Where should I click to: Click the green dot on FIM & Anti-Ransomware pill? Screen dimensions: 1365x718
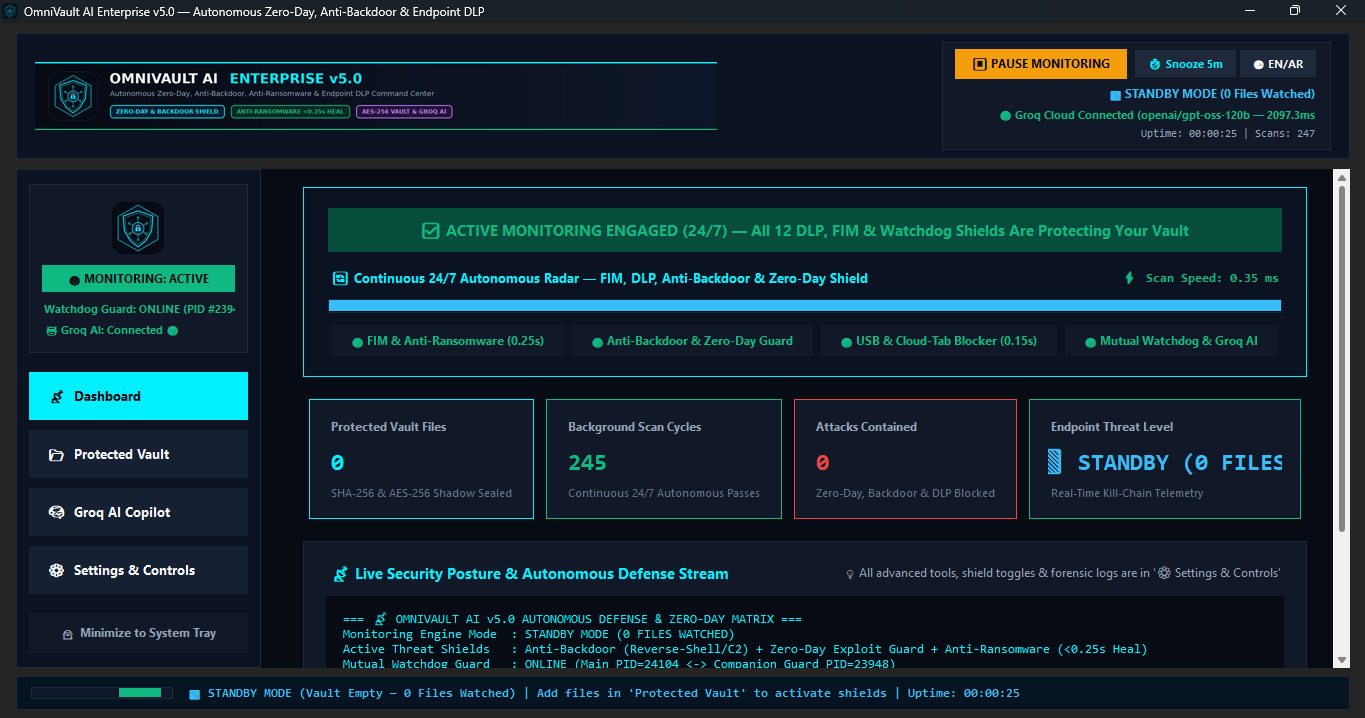tap(357, 342)
